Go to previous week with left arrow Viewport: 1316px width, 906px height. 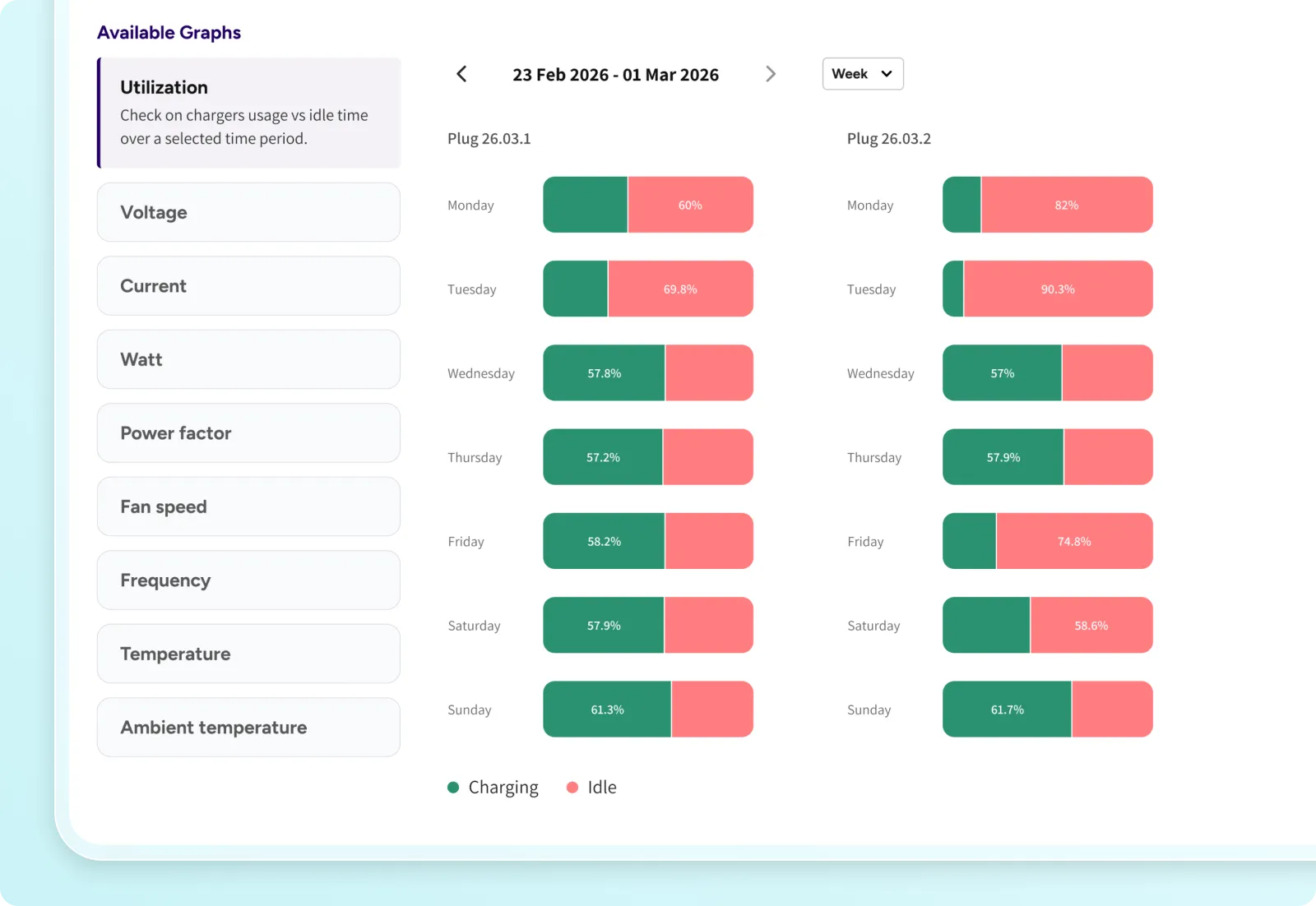pyautogui.click(x=461, y=74)
